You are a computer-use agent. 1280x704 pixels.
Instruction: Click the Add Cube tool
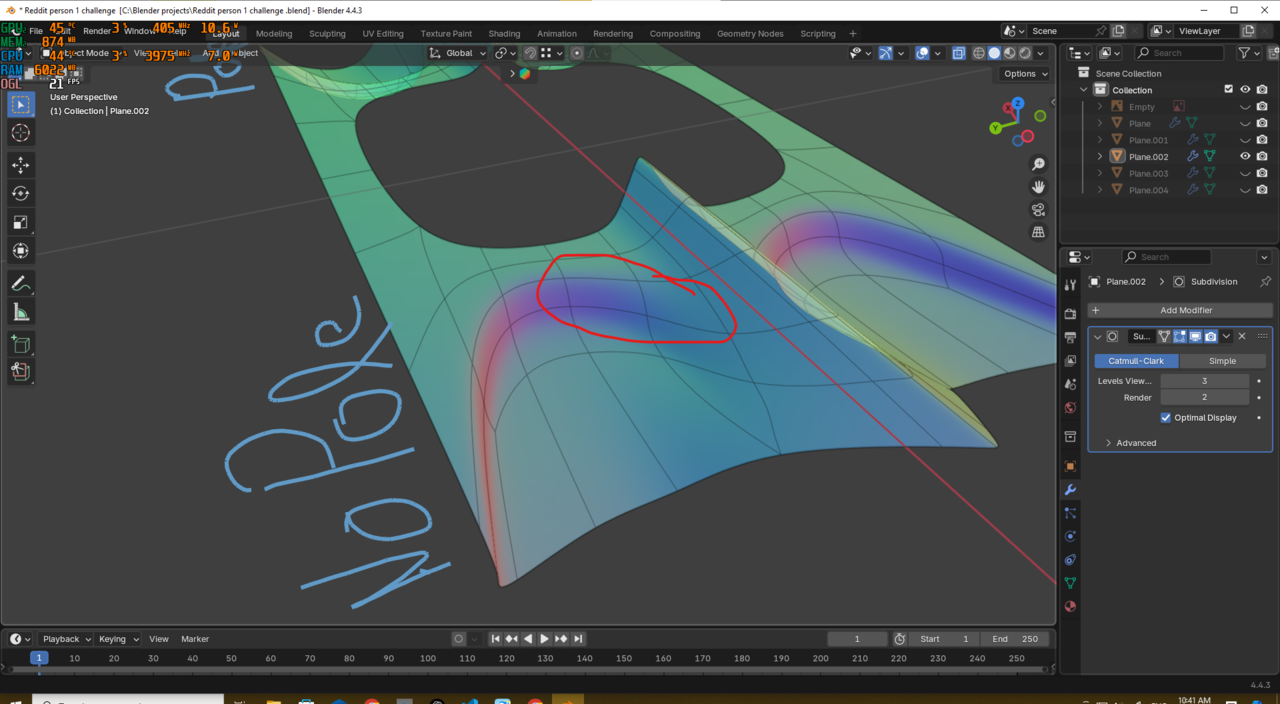20,345
